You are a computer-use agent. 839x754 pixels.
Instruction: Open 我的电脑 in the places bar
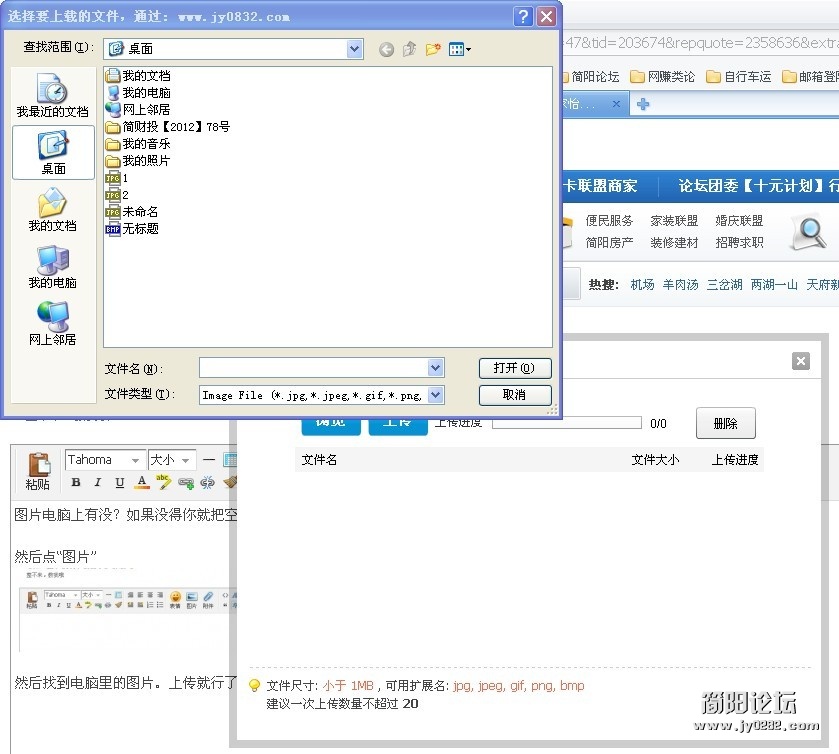(52, 267)
